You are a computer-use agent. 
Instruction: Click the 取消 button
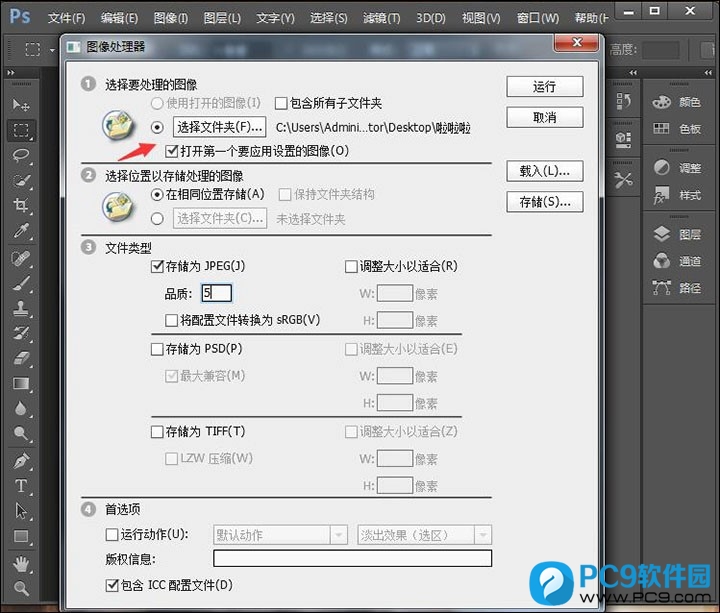click(545, 118)
